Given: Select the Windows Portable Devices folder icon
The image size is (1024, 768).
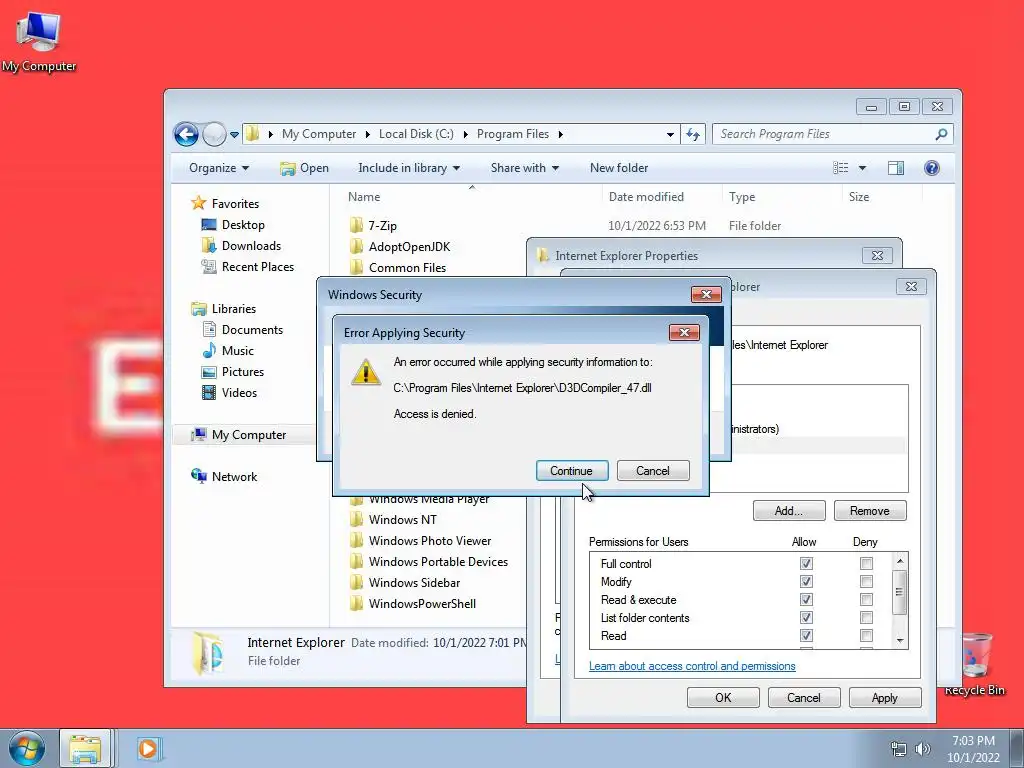Looking at the screenshot, I should click(357, 562).
